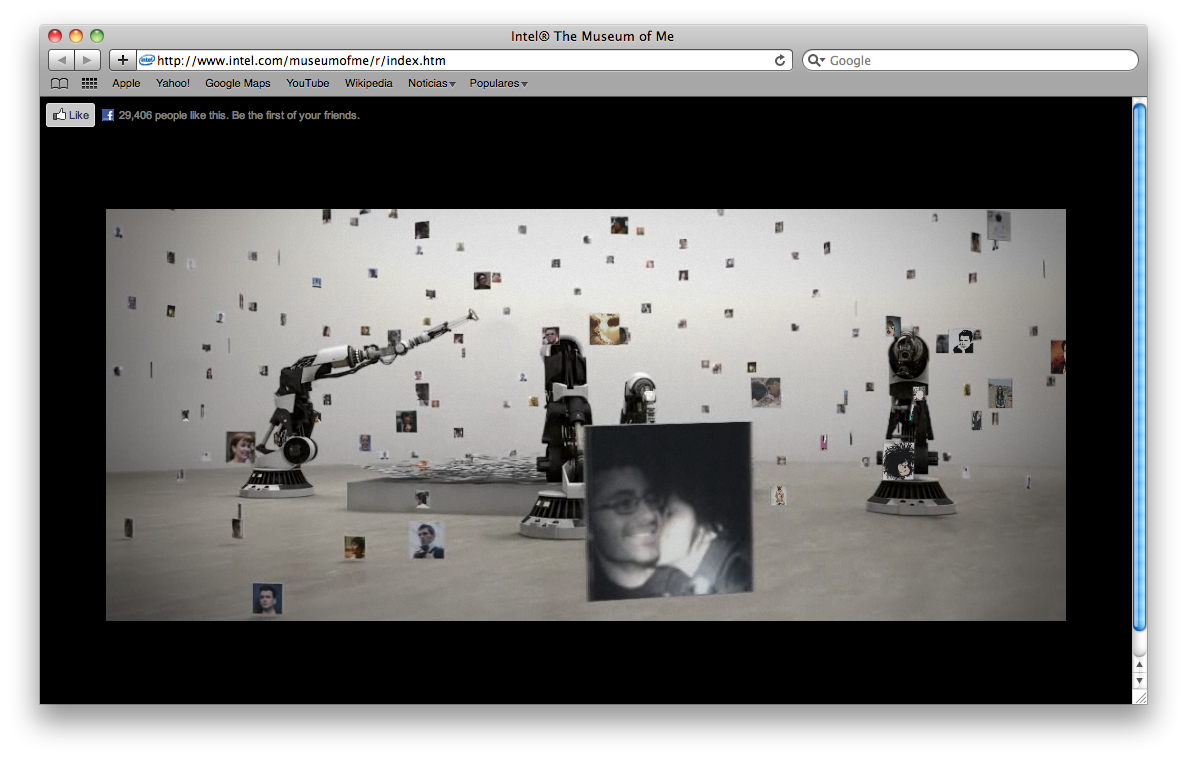Click the Facebook Like thumbs-up button

point(70,115)
